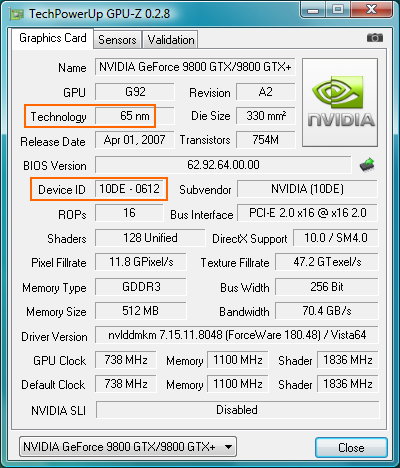Click the BIOS save chip icon
400x468 pixels.
(x=367, y=165)
